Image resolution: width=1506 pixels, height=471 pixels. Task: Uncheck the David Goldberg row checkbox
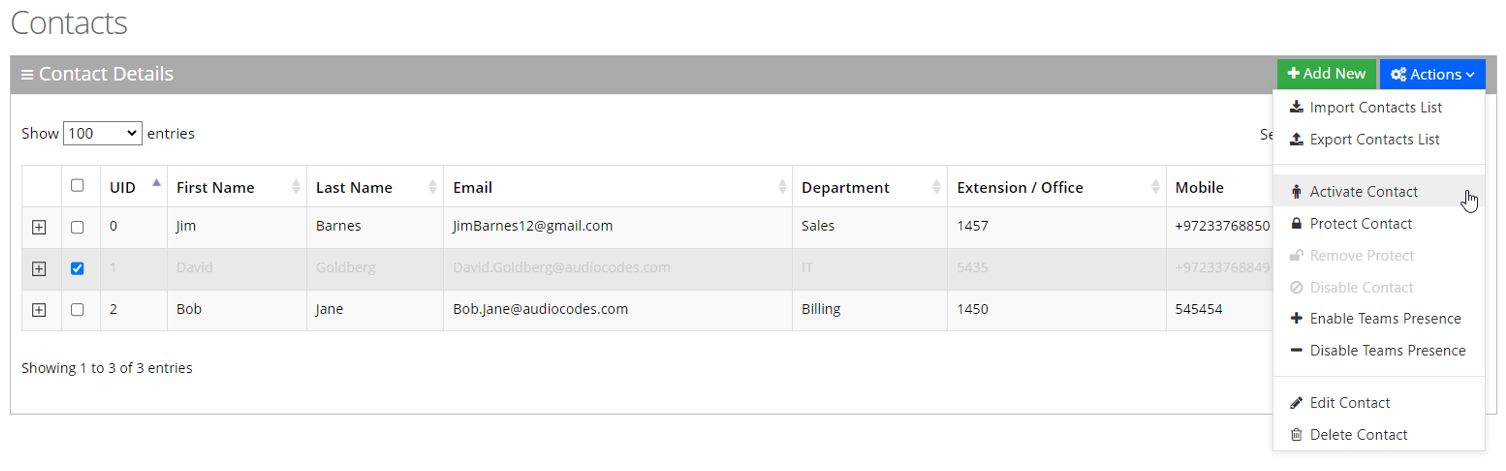(x=77, y=268)
